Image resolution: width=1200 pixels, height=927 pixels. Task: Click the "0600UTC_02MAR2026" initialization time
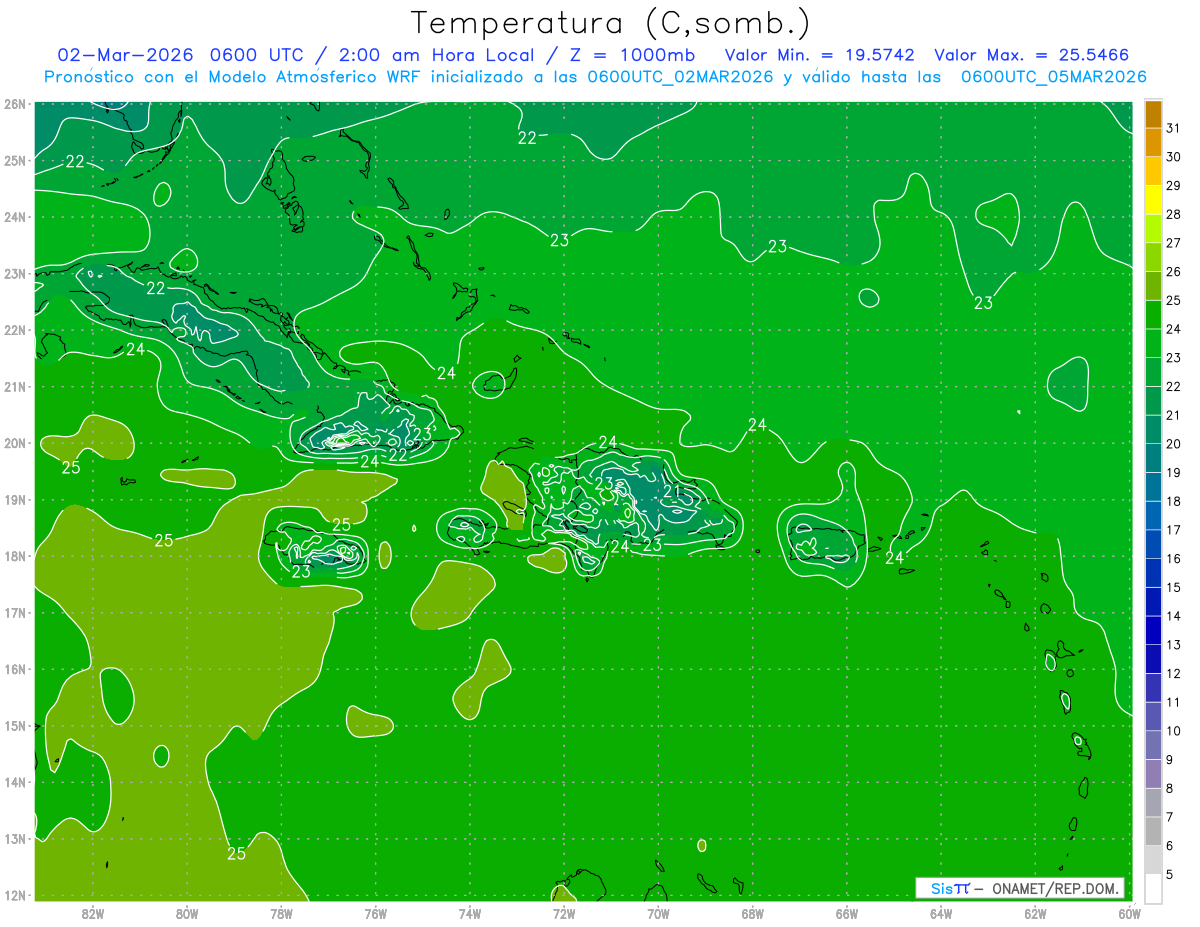[680, 77]
